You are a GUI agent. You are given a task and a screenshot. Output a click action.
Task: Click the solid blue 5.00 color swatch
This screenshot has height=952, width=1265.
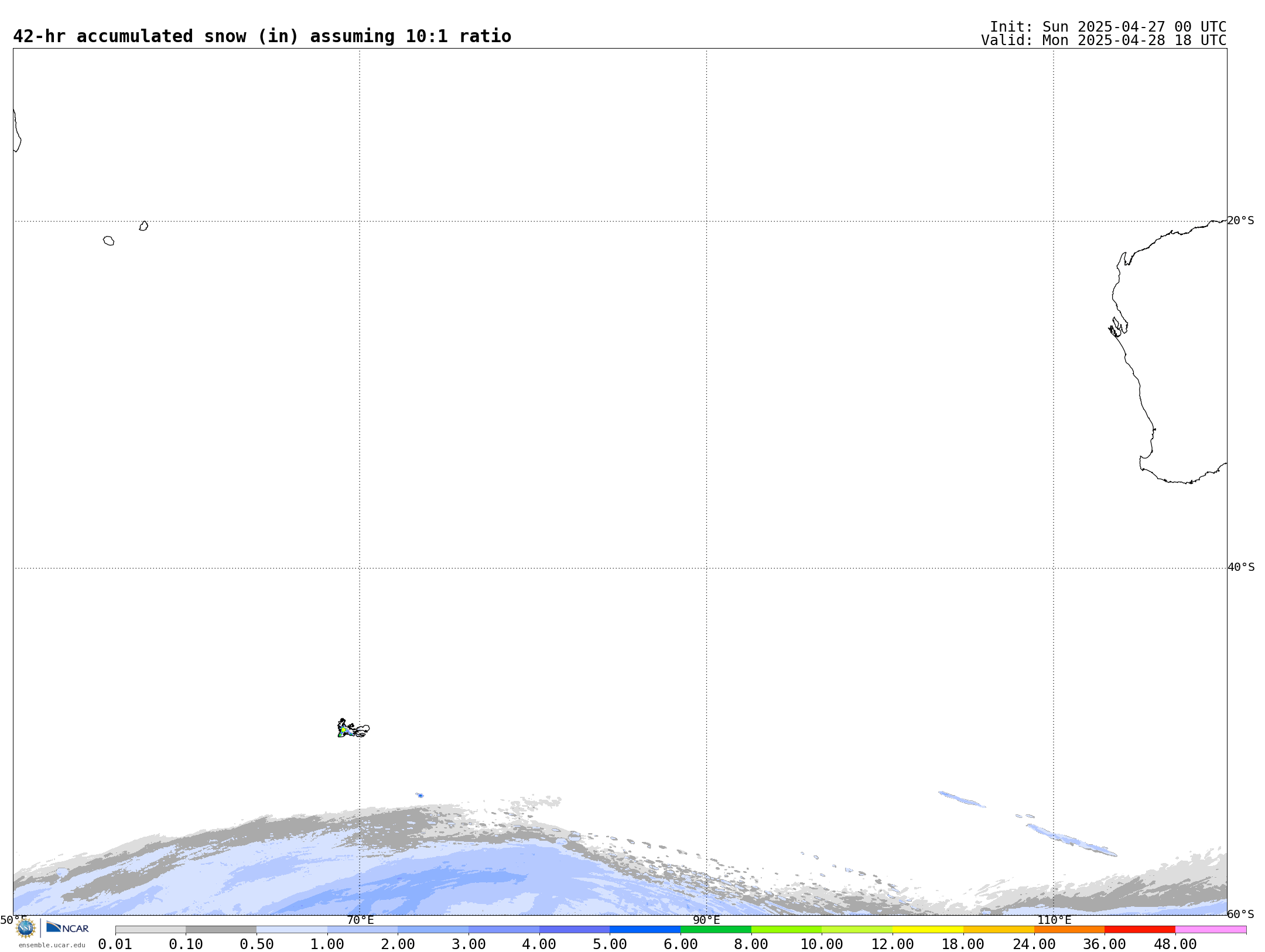tap(645, 930)
